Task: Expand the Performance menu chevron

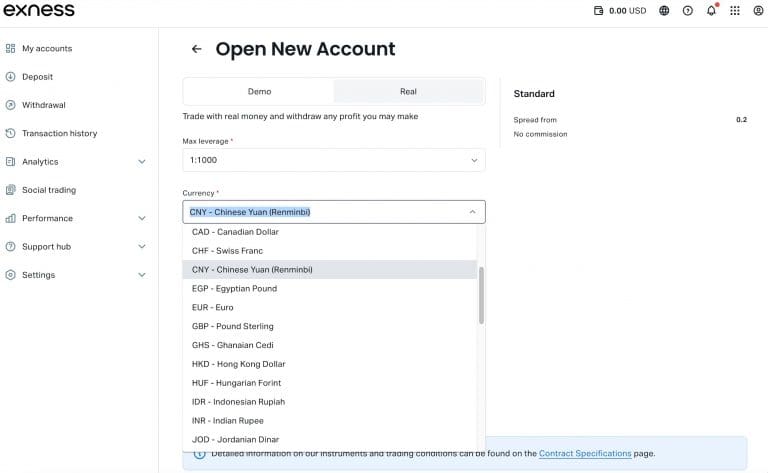Action: [x=142, y=218]
